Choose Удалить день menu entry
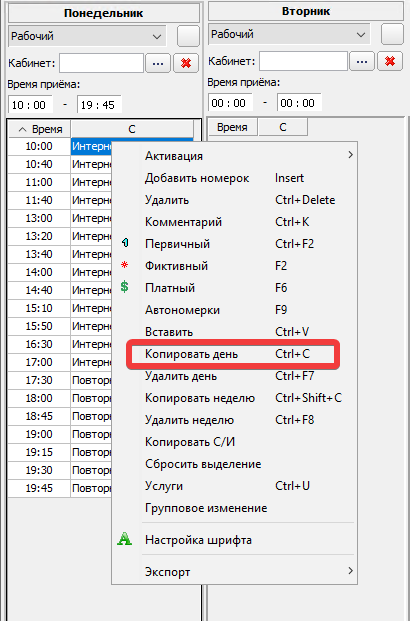 (235, 375)
